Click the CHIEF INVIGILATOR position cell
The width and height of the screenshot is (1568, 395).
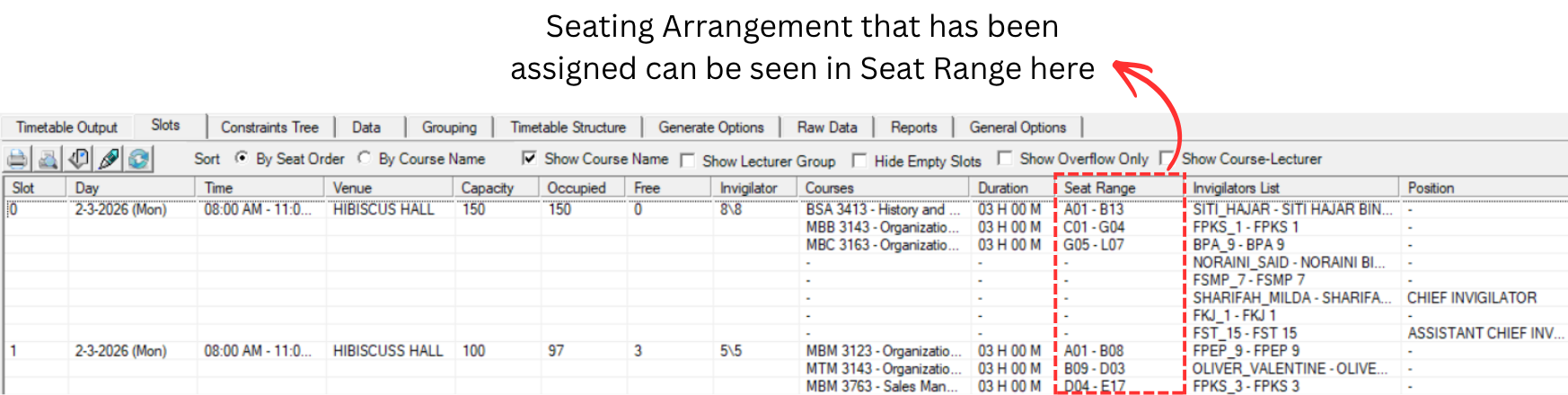pos(1472,298)
